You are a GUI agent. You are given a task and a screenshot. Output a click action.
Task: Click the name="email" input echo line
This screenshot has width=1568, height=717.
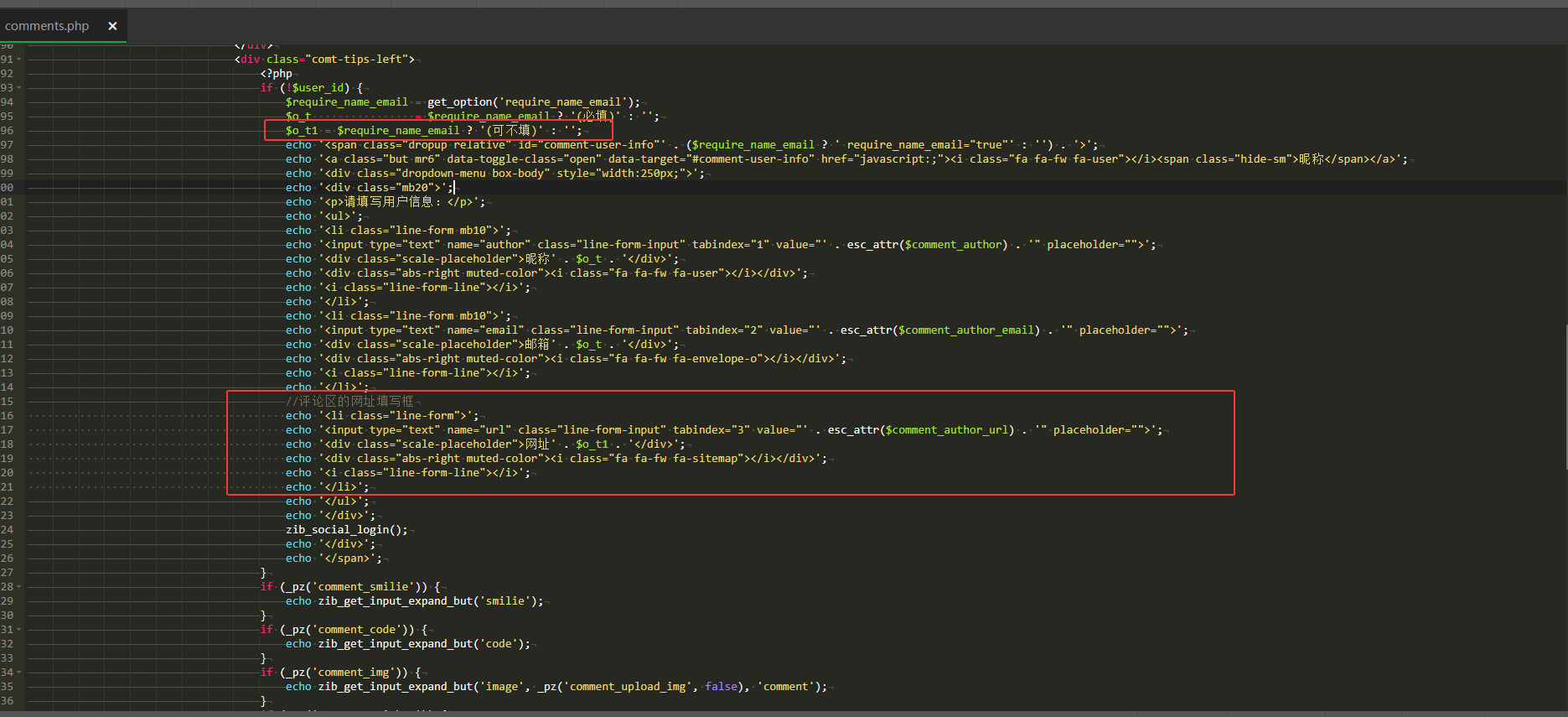pos(737,330)
